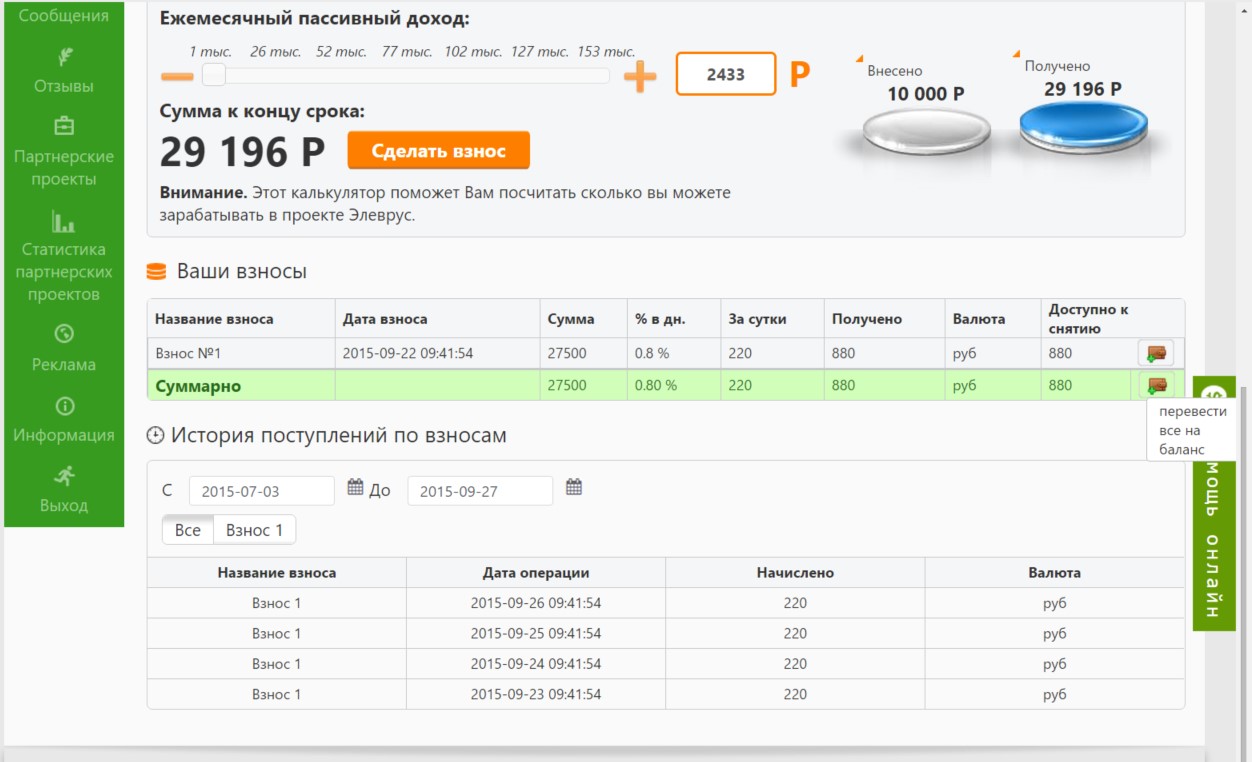The image size is (1252, 762).
Task: Click the date 2015-09-22 09:41:54
Action: point(408,353)
